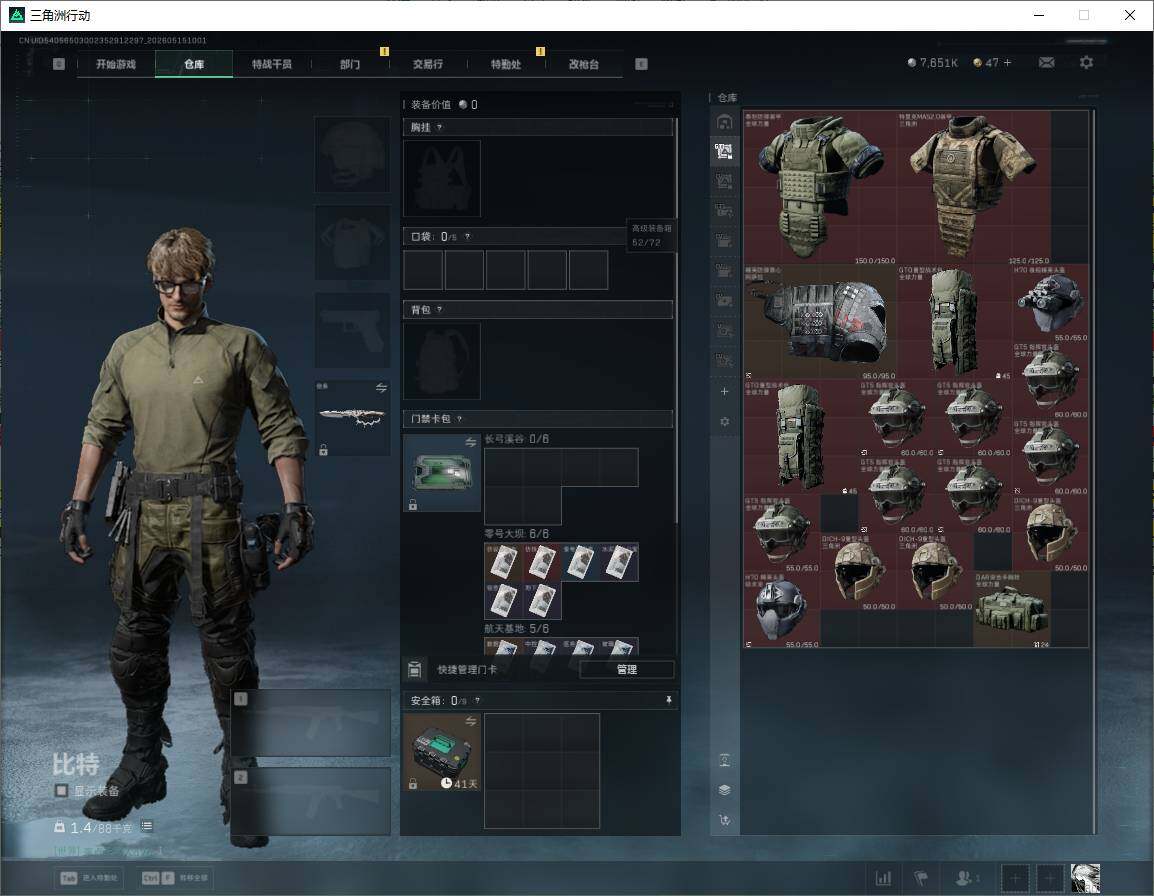Select the first warehouse sidebar category icon
Viewport: 1154px width, 896px height.
coord(724,122)
